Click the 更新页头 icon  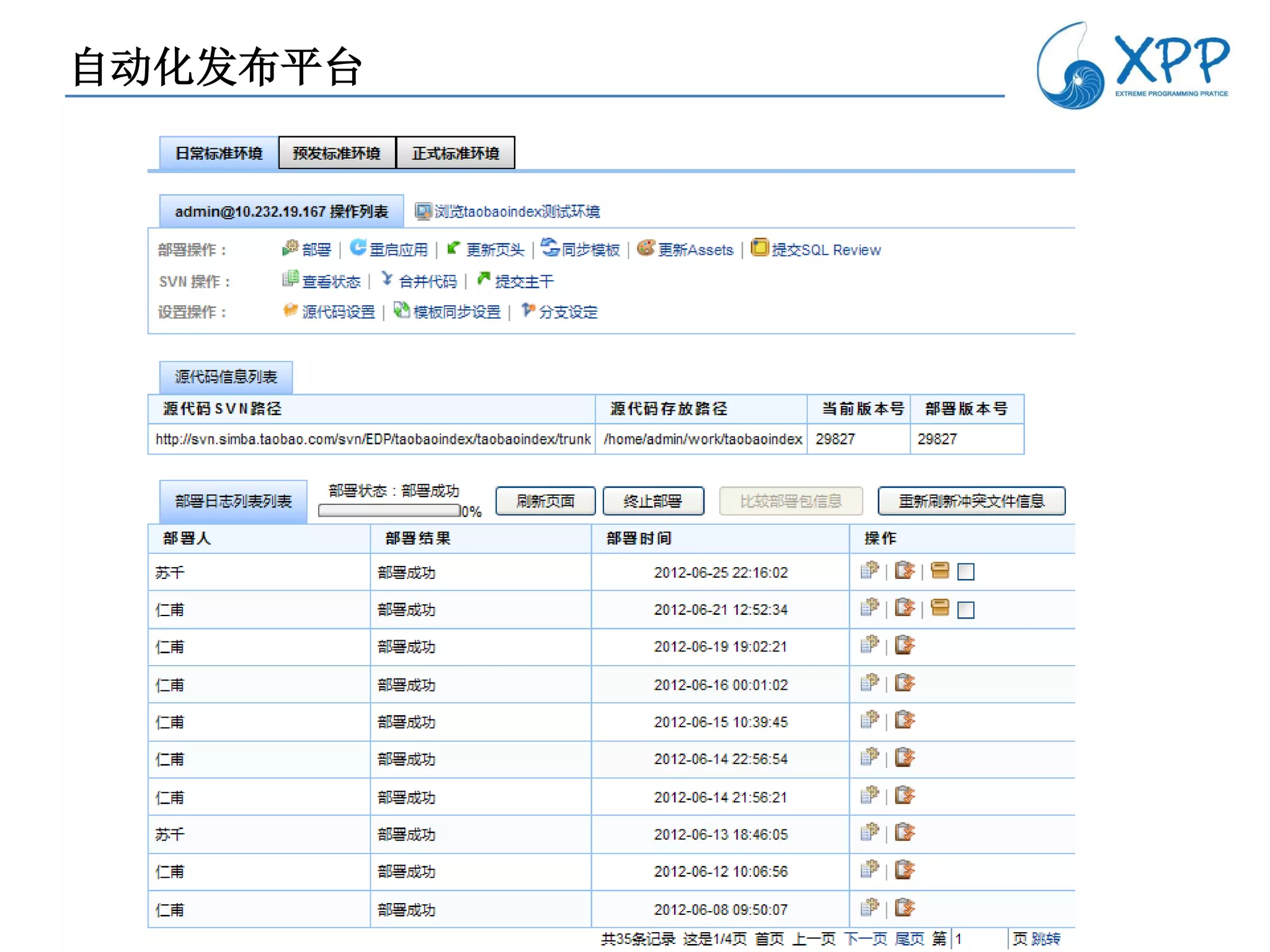(x=454, y=248)
